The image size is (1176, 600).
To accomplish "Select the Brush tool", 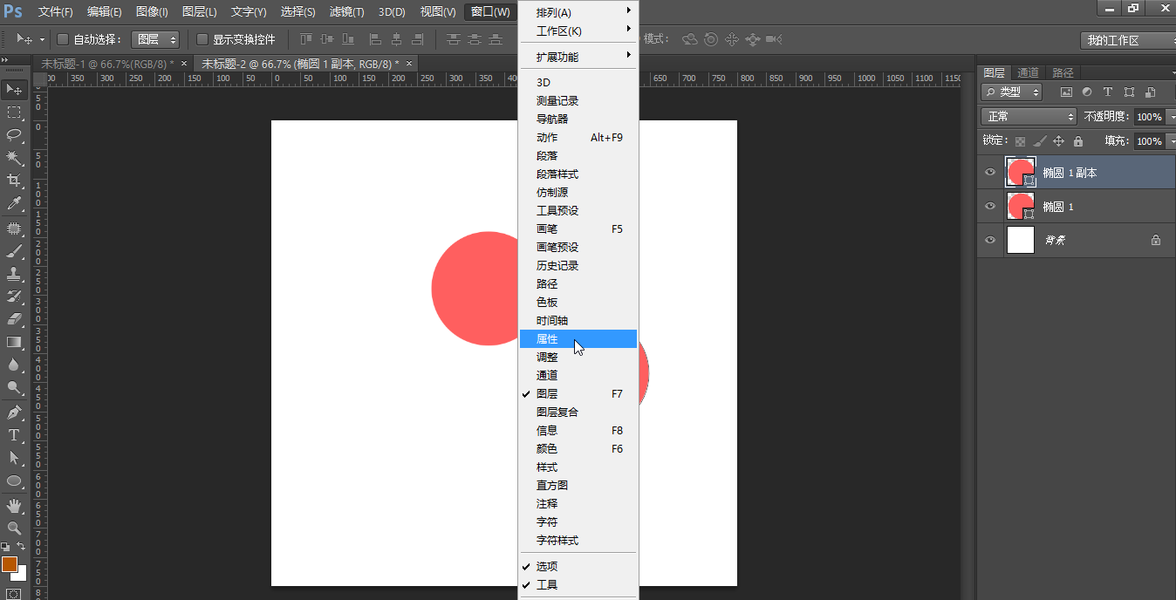I will click(x=14, y=250).
